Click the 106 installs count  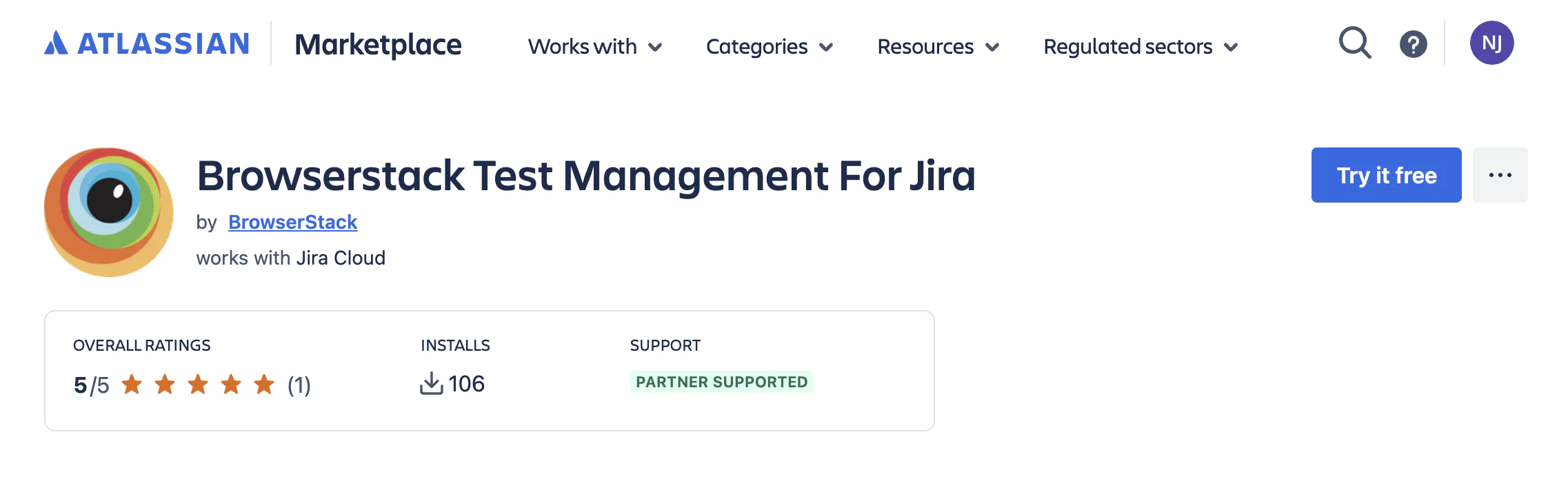(x=467, y=384)
